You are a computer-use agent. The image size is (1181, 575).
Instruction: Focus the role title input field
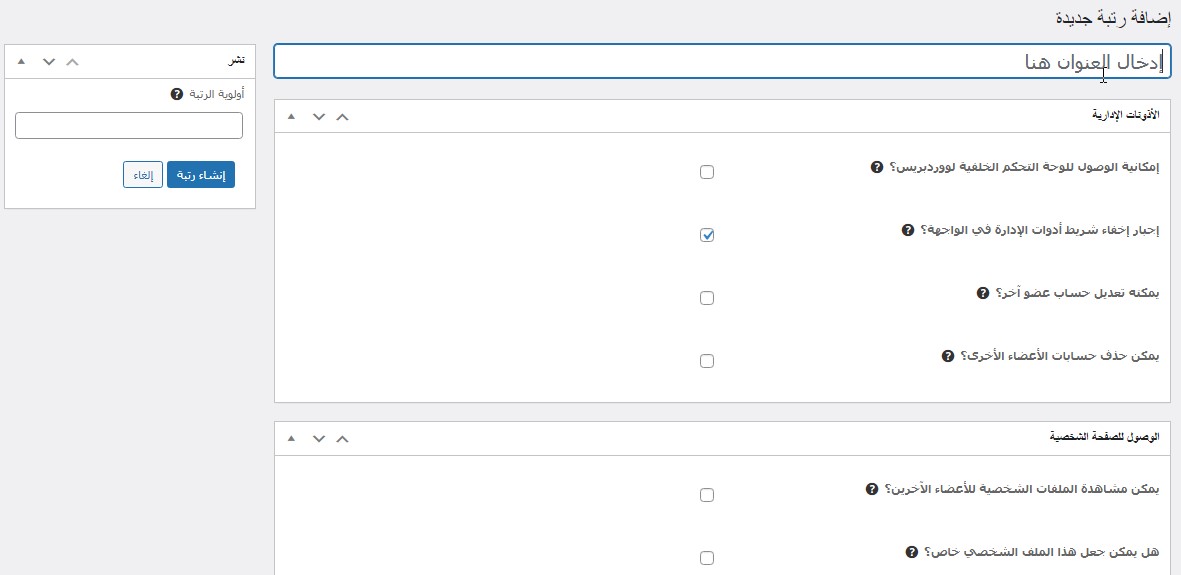point(722,61)
